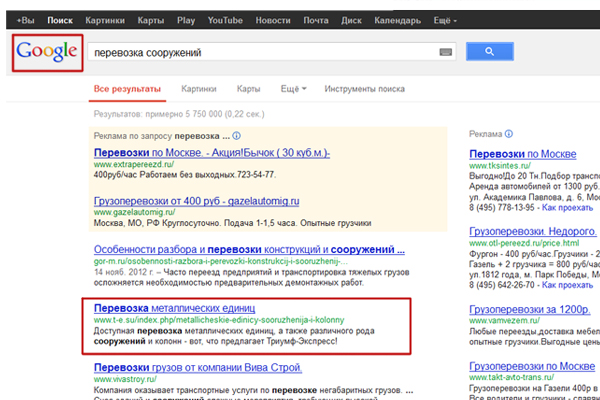Open 'Диск' in the top bar

[x=351, y=20]
